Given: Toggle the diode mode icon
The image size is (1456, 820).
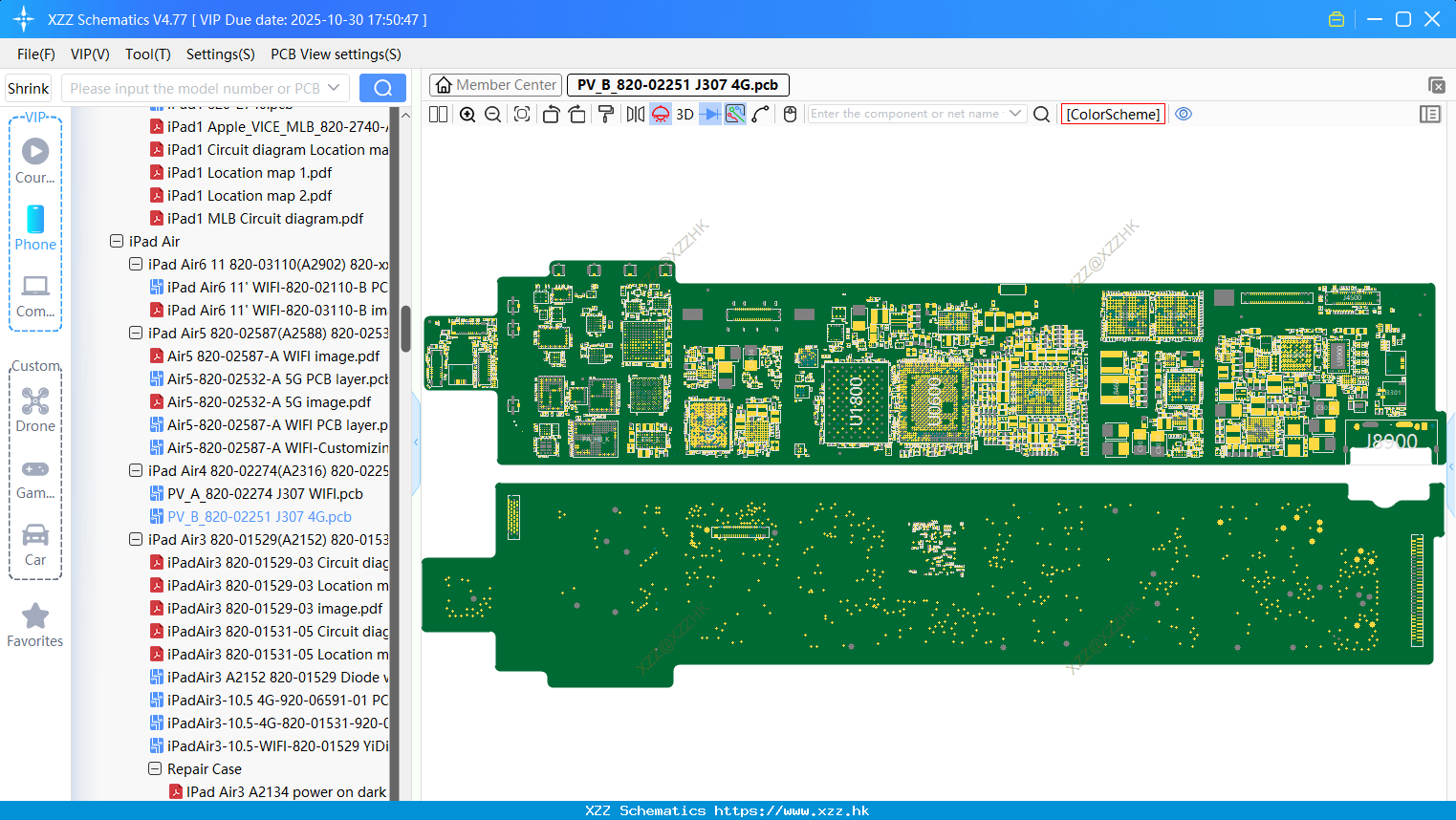Looking at the screenshot, I should tap(710, 114).
